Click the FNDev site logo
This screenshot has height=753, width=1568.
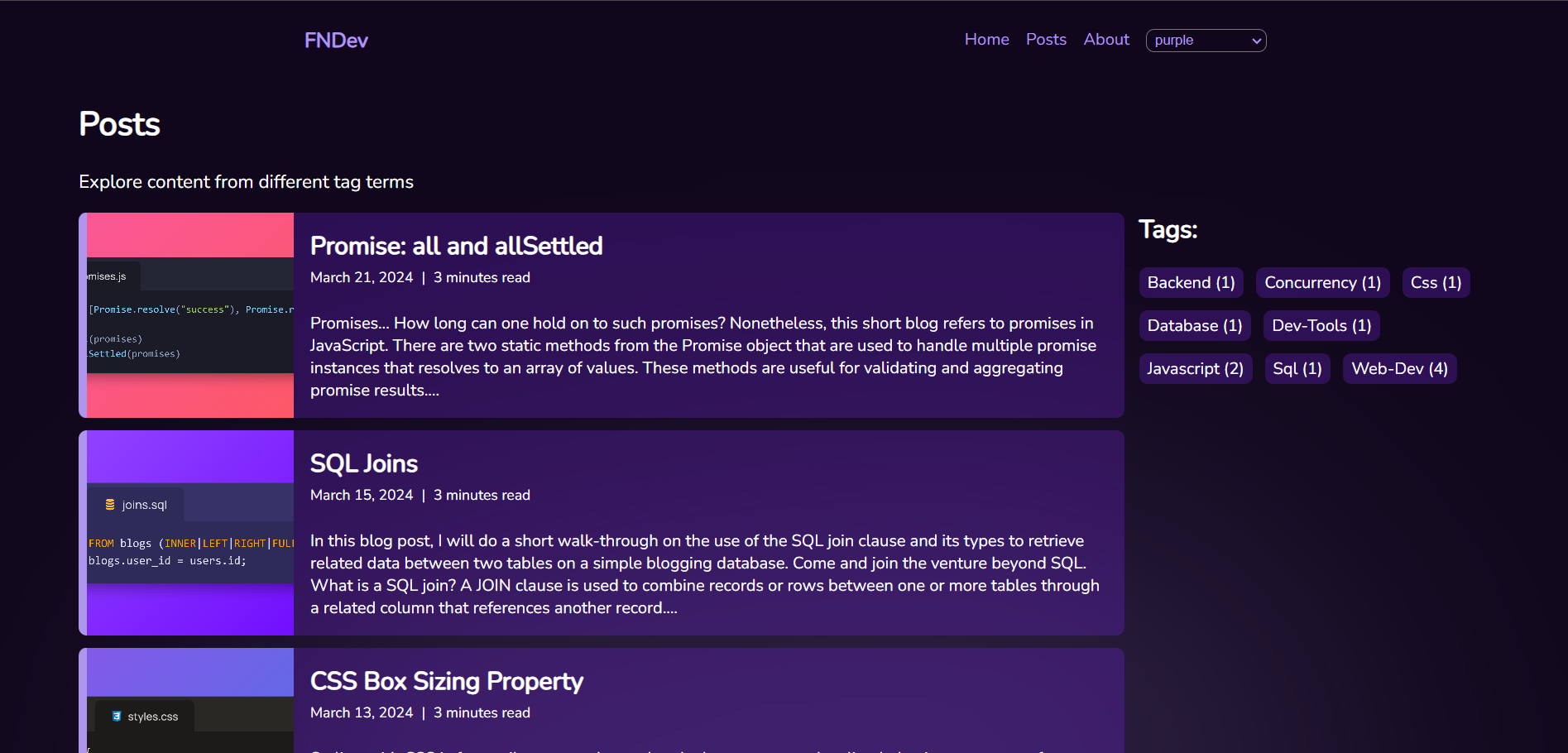(336, 41)
